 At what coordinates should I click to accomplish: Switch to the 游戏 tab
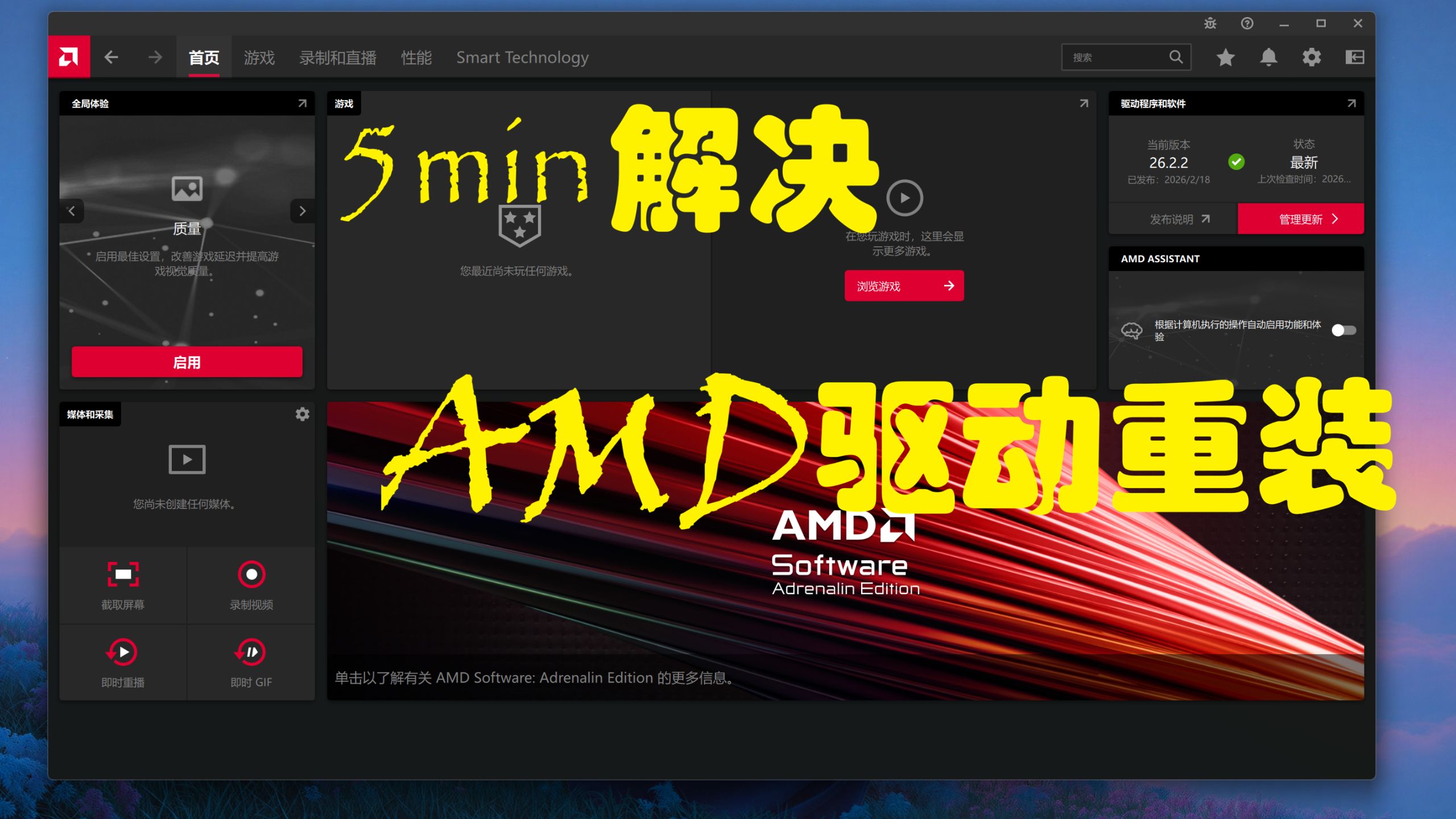click(x=259, y=57)
